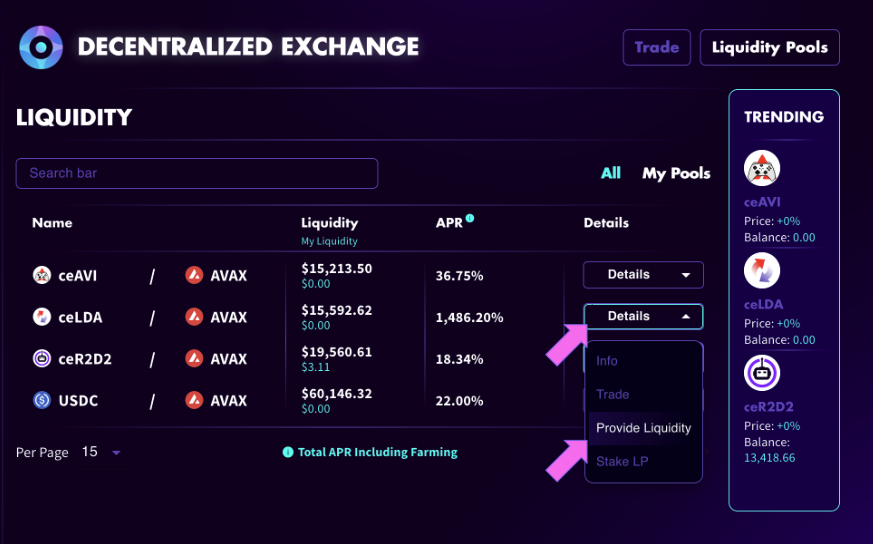Show all pools with All filter
Screen dimensions: 873x544
point(610,173)
